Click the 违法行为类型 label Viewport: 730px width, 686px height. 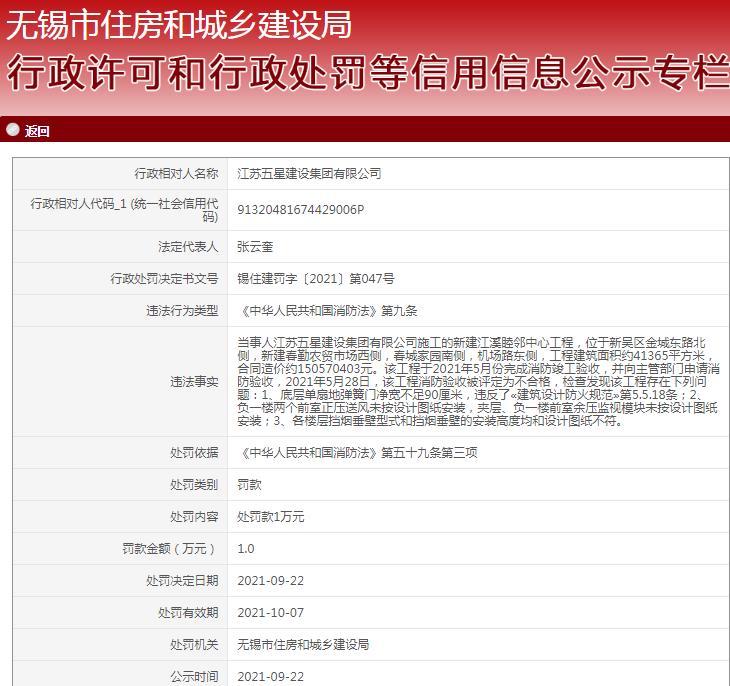tap(182, 311)
